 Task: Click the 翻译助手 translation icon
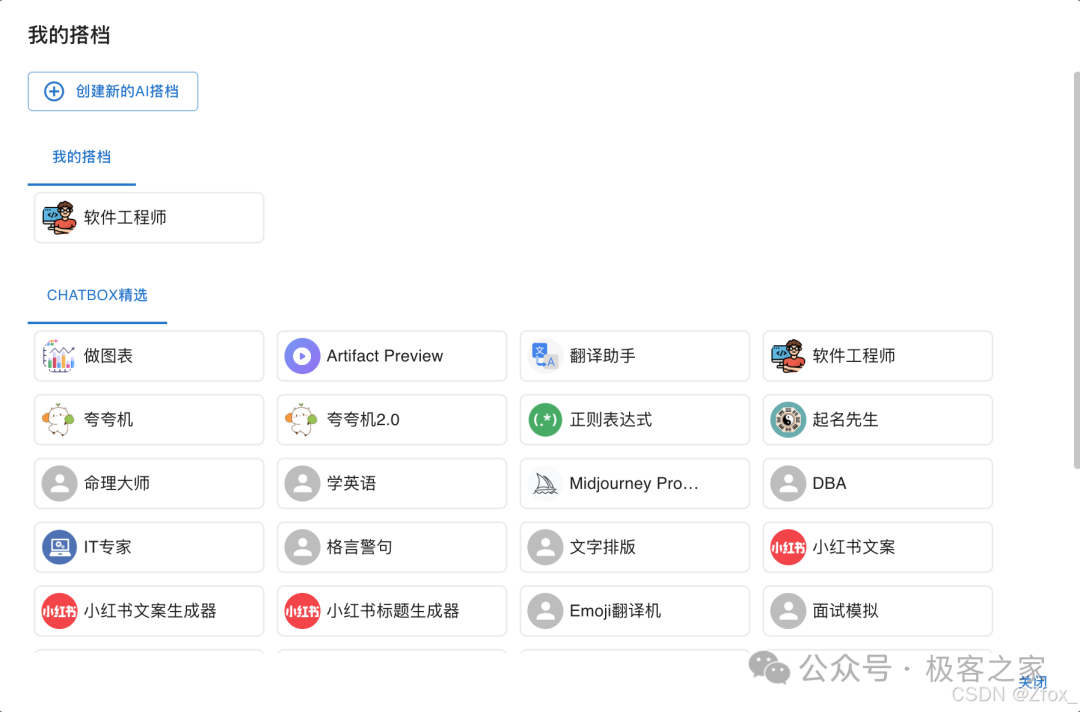point(634,356)
